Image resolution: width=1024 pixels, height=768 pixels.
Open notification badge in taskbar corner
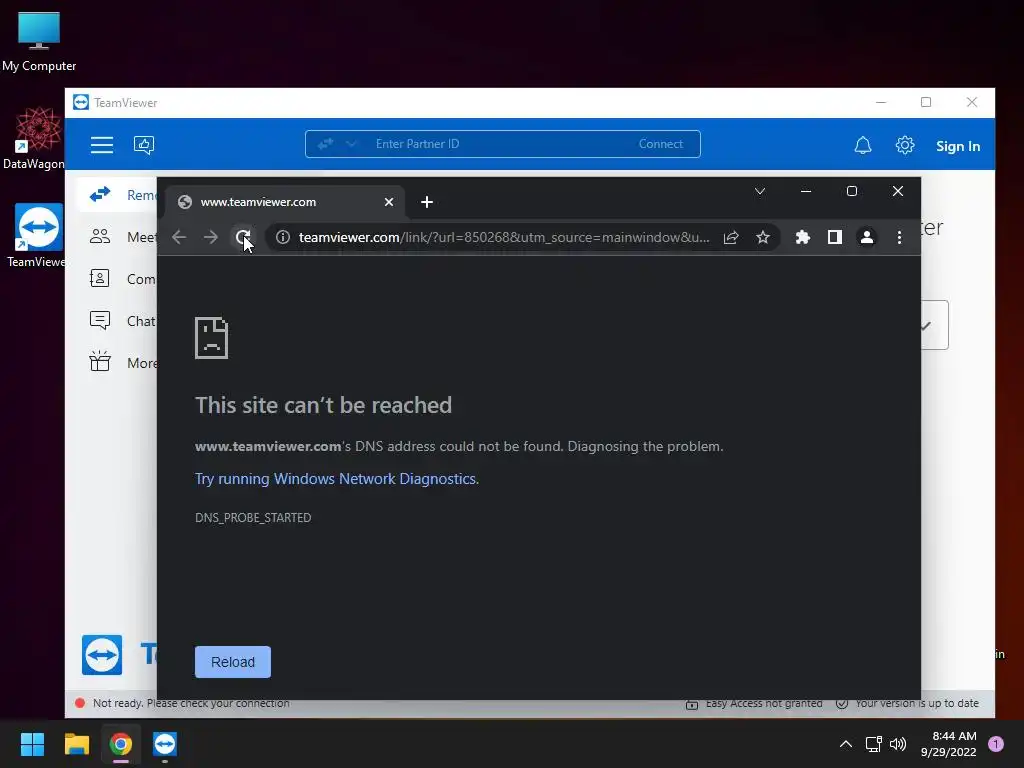tap(996, 744)
